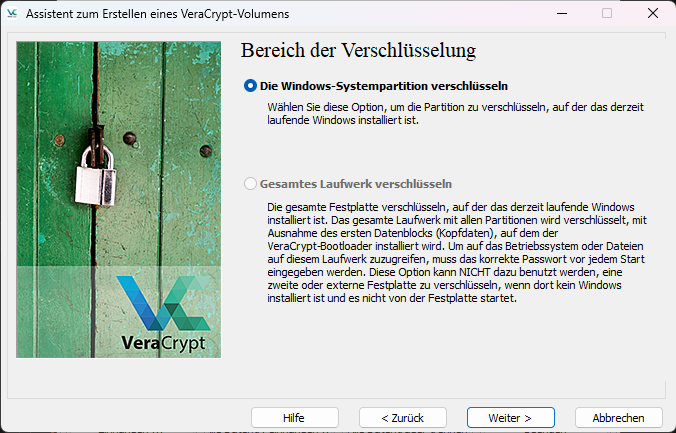Image resolution: width=676 pixels, height=433 pixels.
Task: Go back with the Zurück button
Action: 403,418
